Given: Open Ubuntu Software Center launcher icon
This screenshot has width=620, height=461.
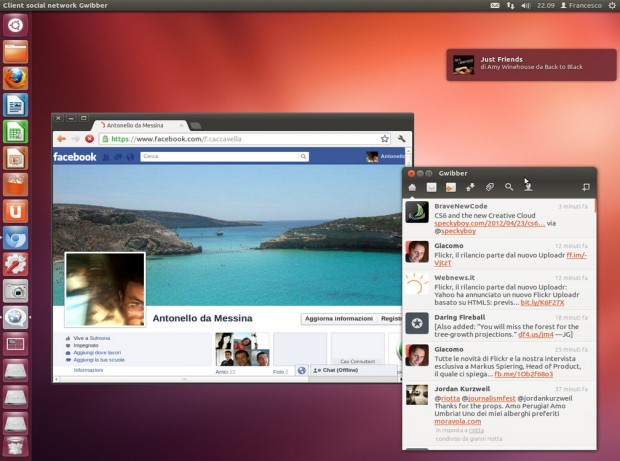Looking at the screenshot, I should coord(15,184).
